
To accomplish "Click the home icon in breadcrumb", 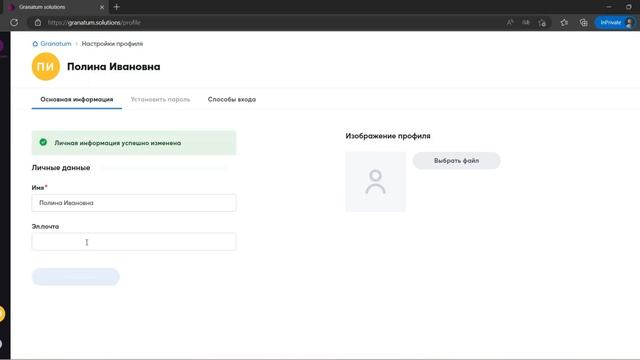I will tap(35, 44).
